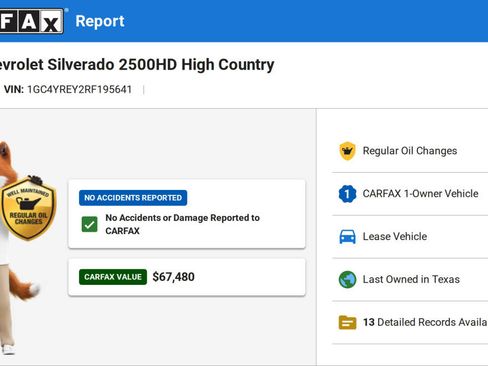The width and height of the screenshot is (488, 366).
Task: Click the No Accidents or Damage Reported text
Action: tap(182, 224)
